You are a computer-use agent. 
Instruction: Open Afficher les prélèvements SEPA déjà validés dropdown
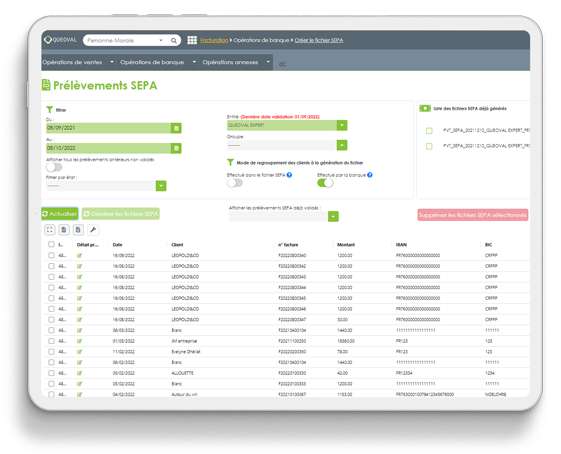coord(333,216)
